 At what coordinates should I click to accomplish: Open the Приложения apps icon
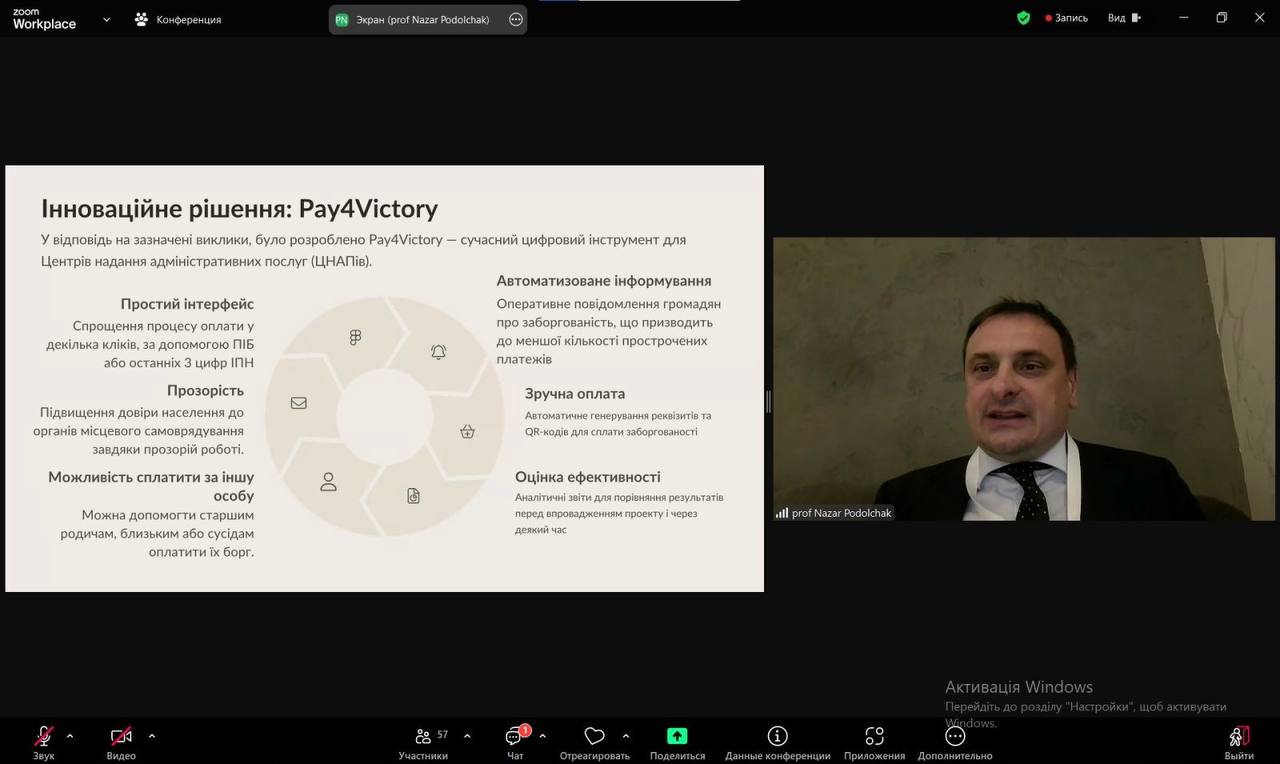click(x=874, y=737)
